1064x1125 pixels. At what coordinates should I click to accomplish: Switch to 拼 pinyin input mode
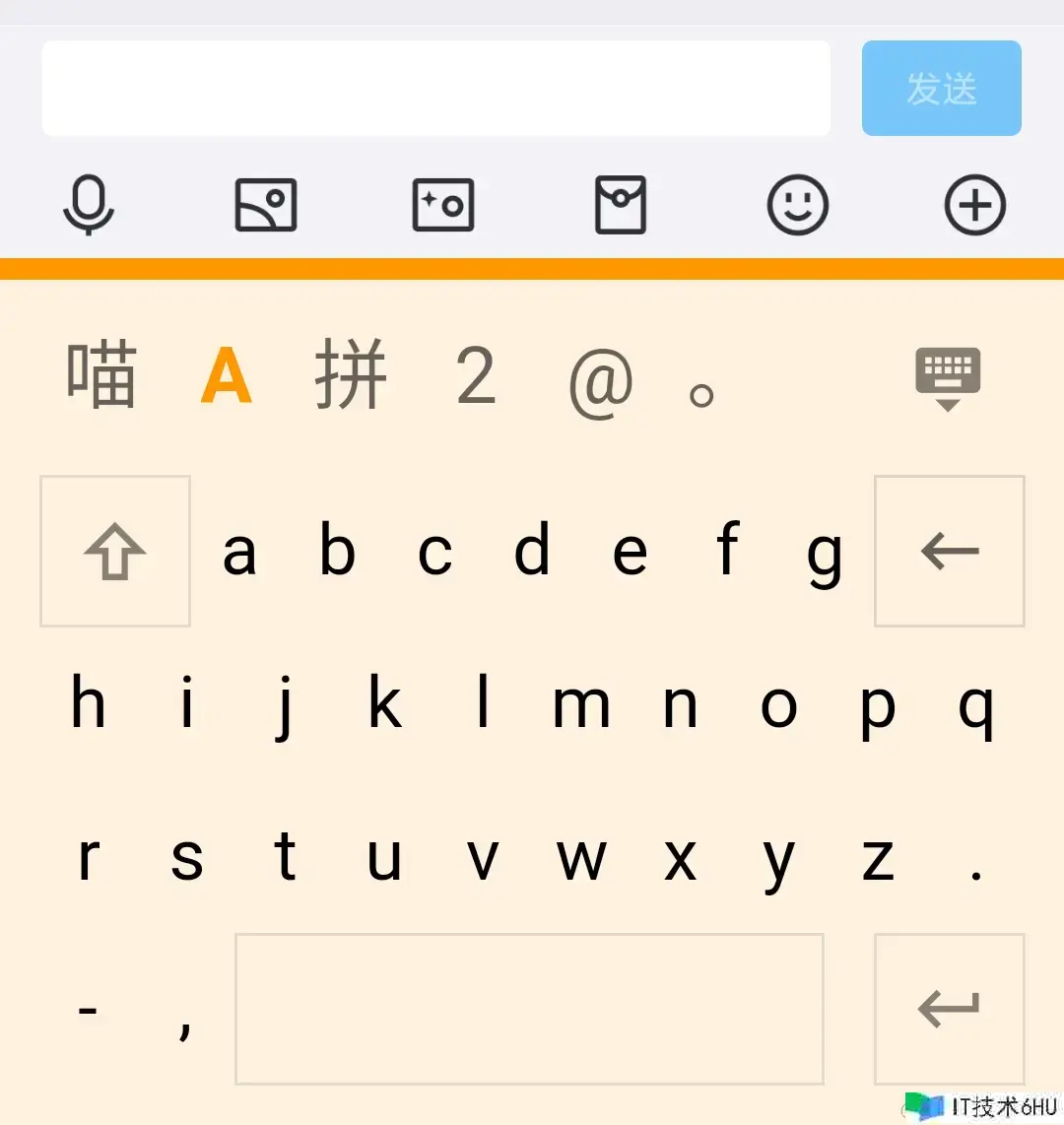(351, 374)
